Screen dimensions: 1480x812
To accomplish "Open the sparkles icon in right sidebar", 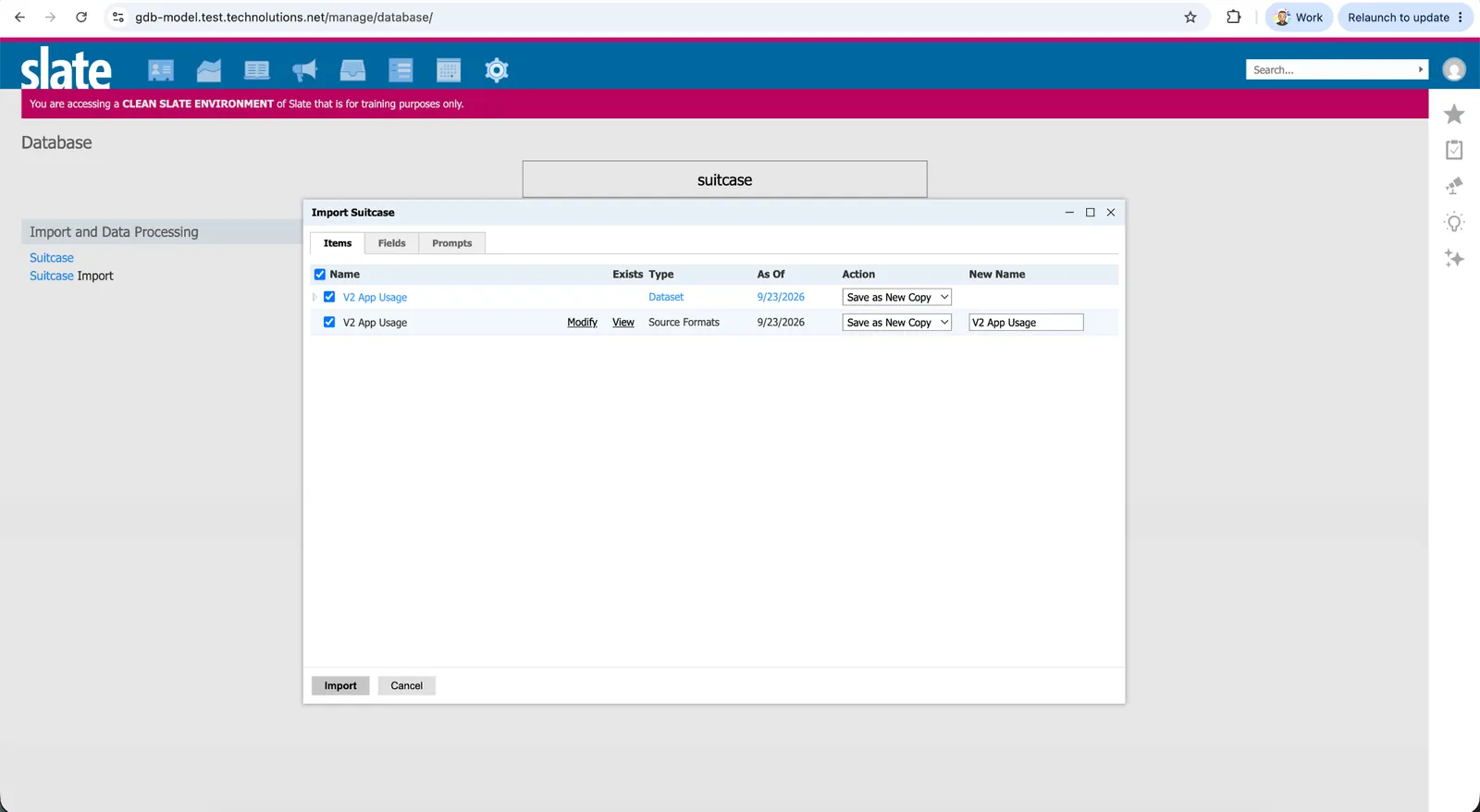I will click(1454, 258).
